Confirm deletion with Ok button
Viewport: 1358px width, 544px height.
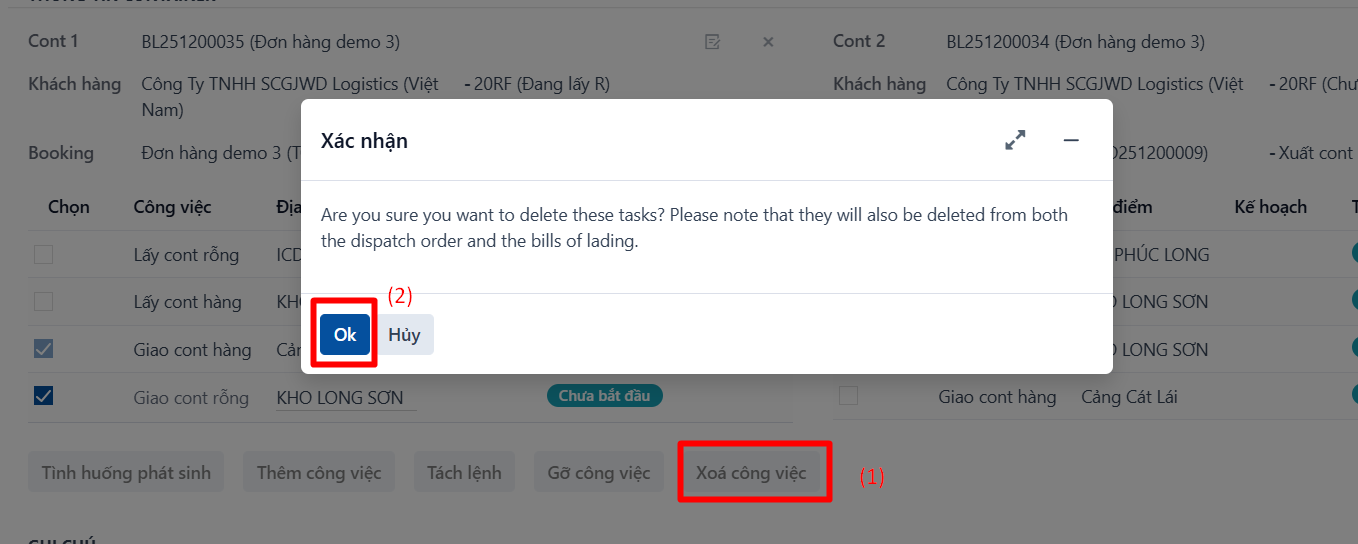[345, 335]
